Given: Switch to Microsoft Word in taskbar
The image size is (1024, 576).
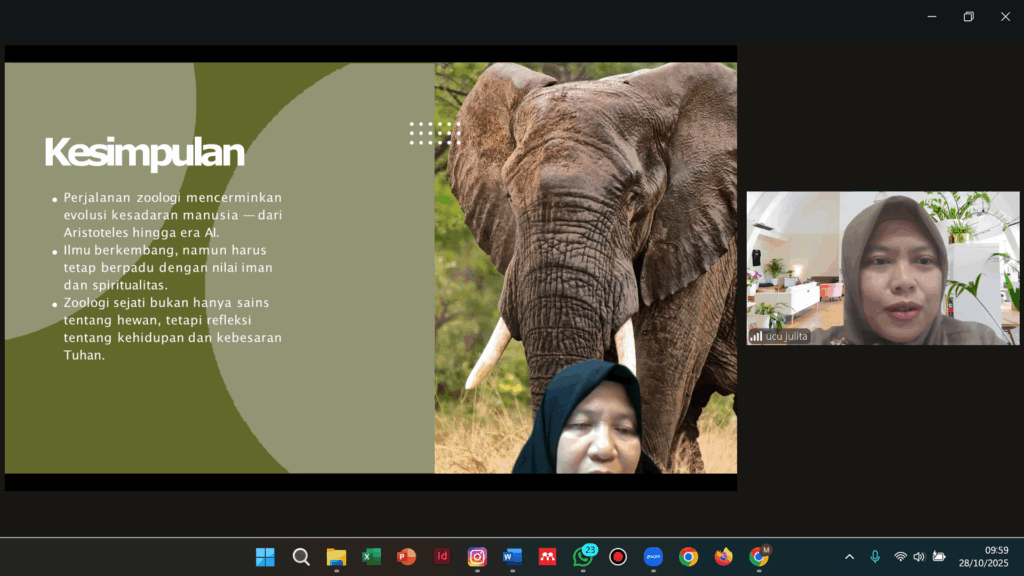Looking at the screenshot, I should [x=512, y=557].
